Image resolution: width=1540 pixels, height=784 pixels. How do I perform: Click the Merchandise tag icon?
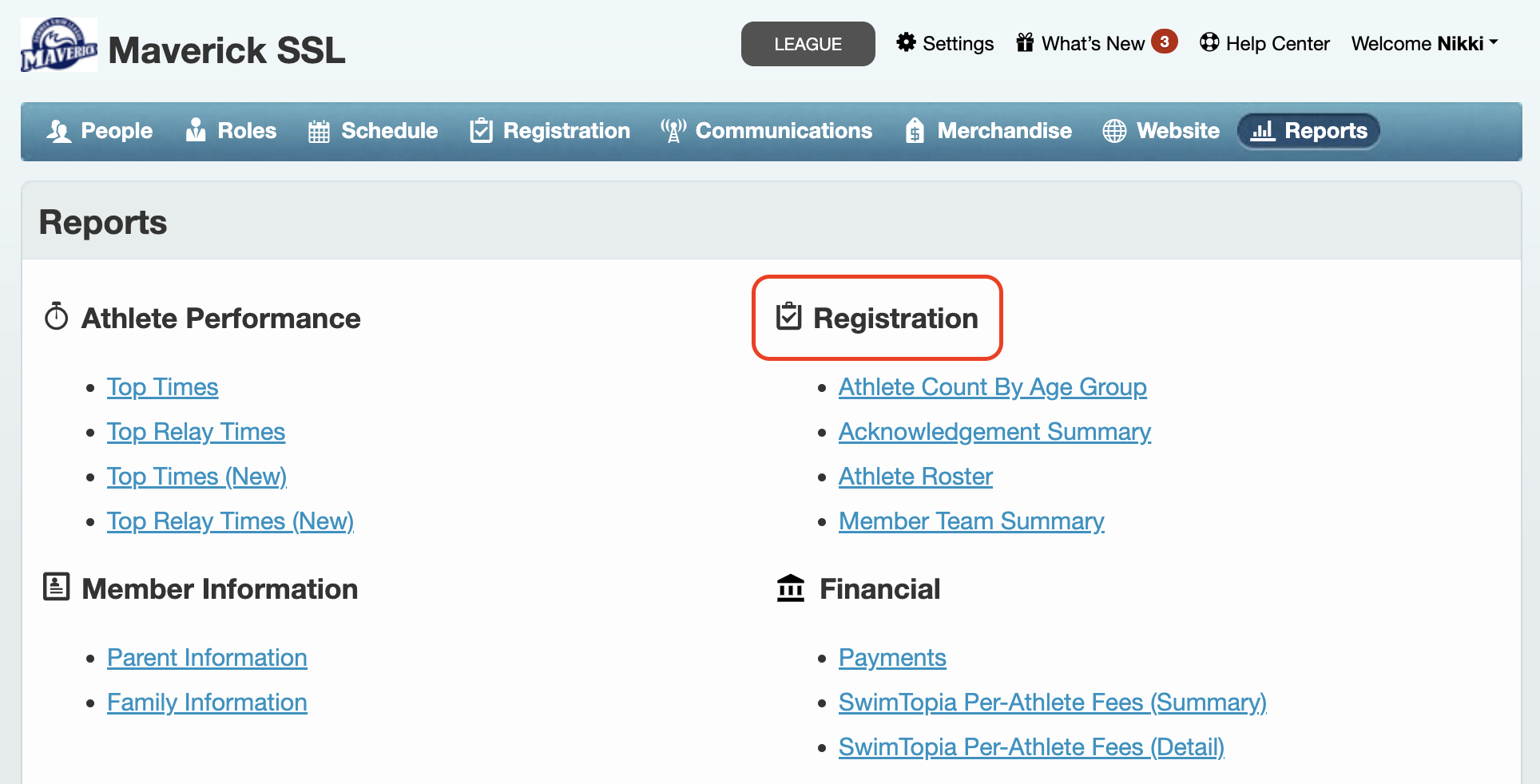click(x=915, y=130)
